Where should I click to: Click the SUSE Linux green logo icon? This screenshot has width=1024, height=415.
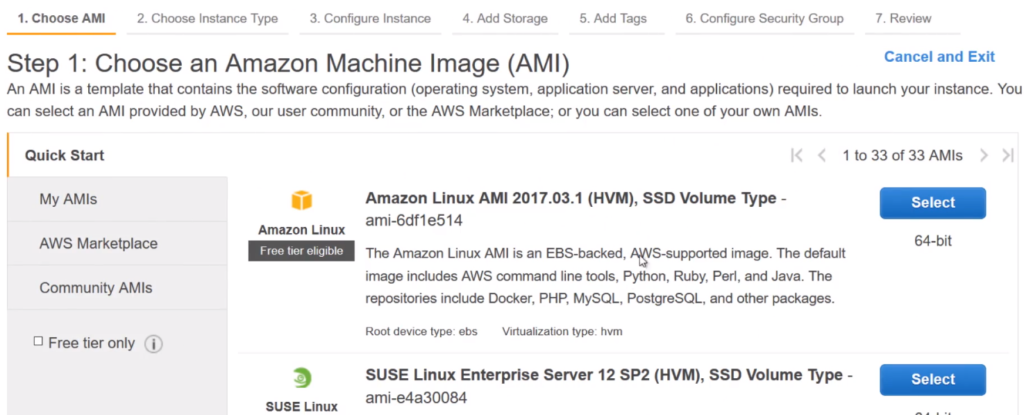301,378
